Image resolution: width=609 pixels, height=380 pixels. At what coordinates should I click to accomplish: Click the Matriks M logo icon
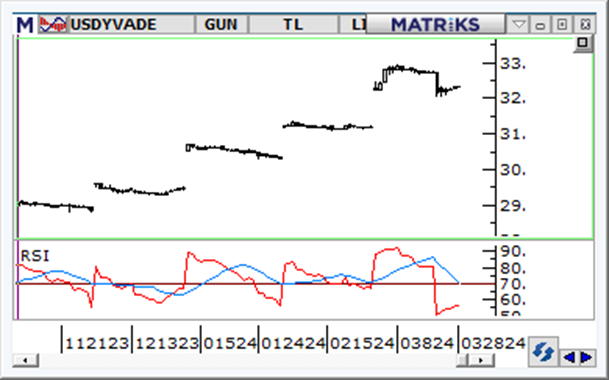click(x=25, y=24)
